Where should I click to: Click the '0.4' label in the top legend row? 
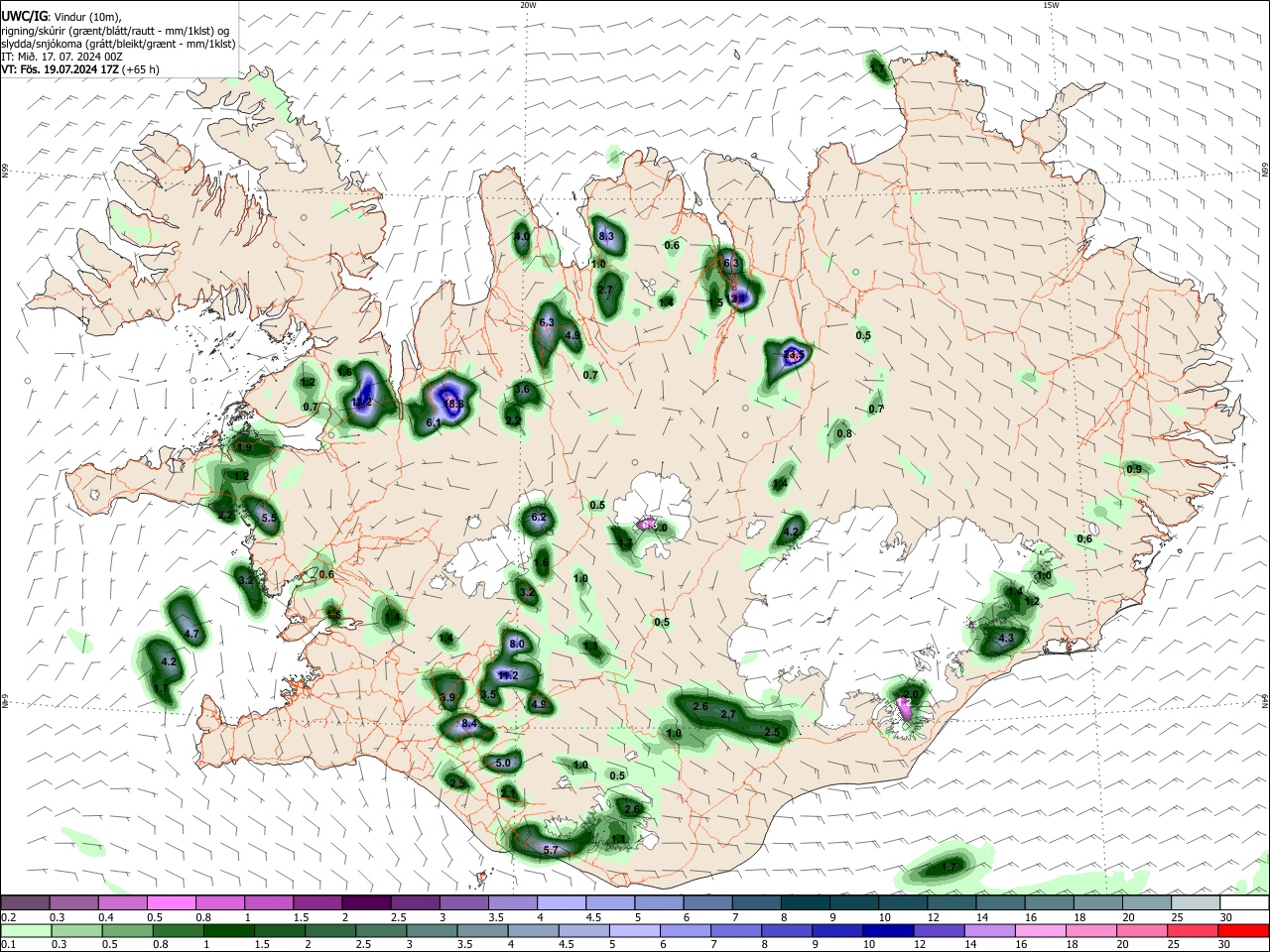point(106,916)
